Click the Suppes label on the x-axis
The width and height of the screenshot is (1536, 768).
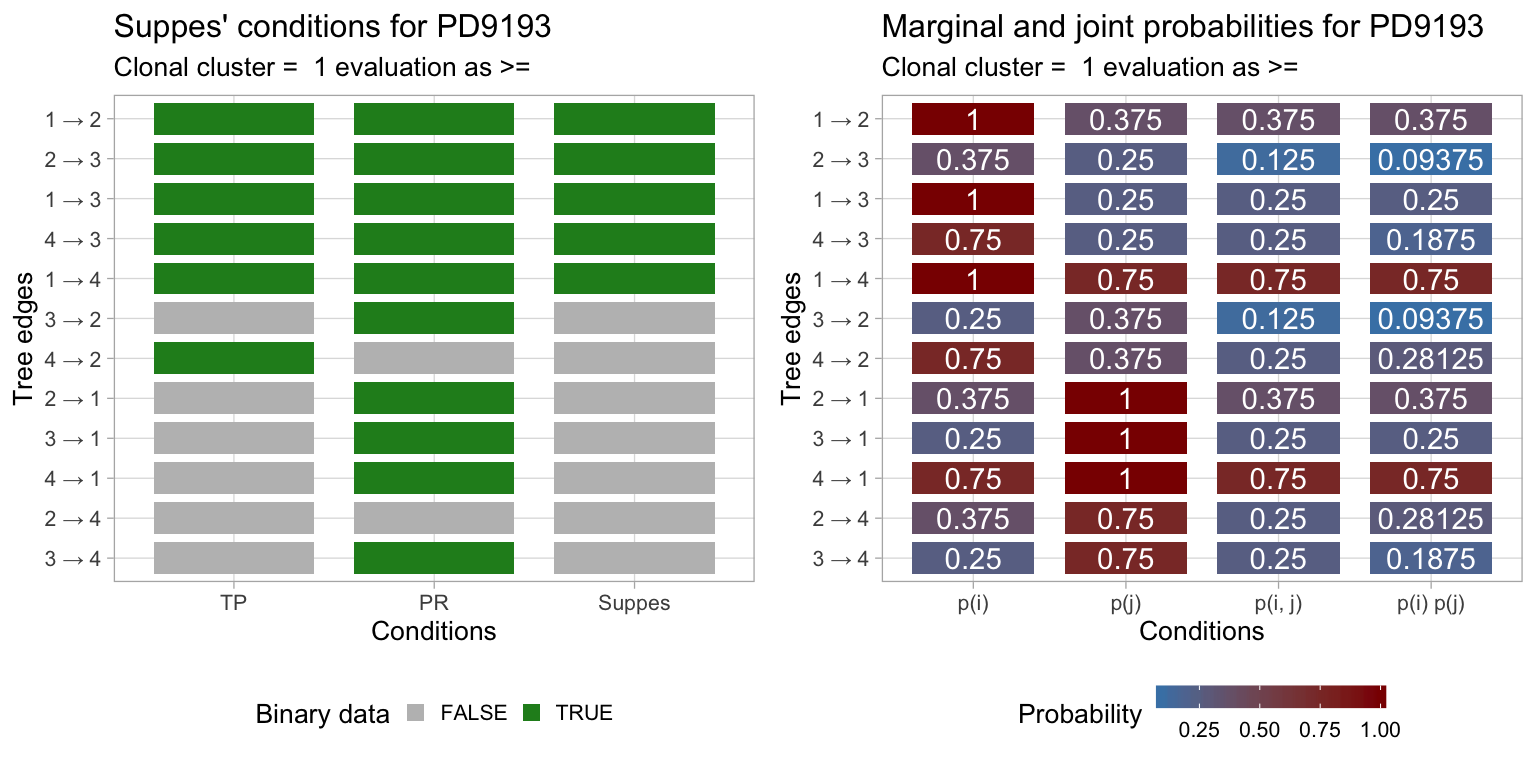coord(634,603)
